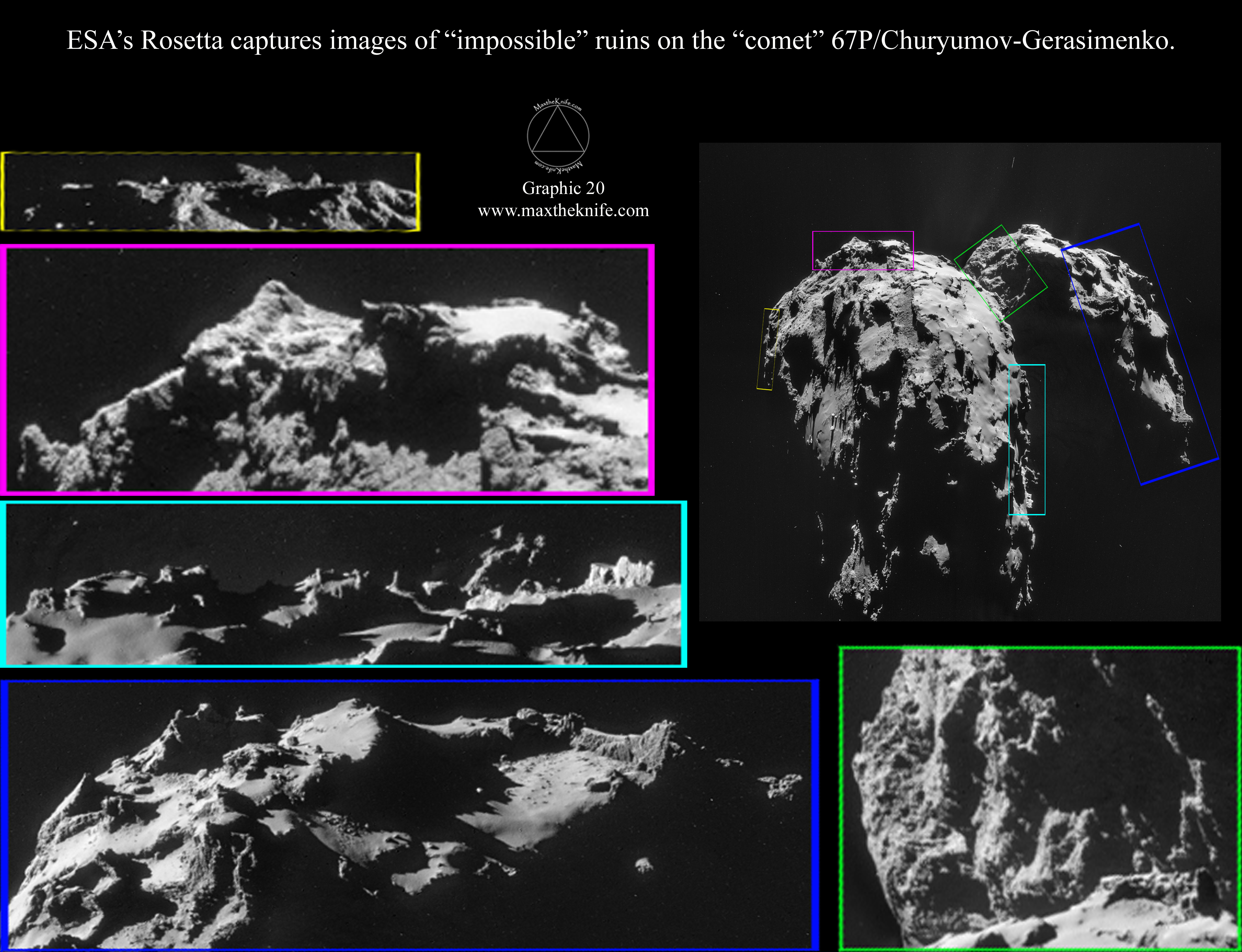Click the isolated small boulder in the blue inset
The image size is (1242, 952).
tap(643, 865)
